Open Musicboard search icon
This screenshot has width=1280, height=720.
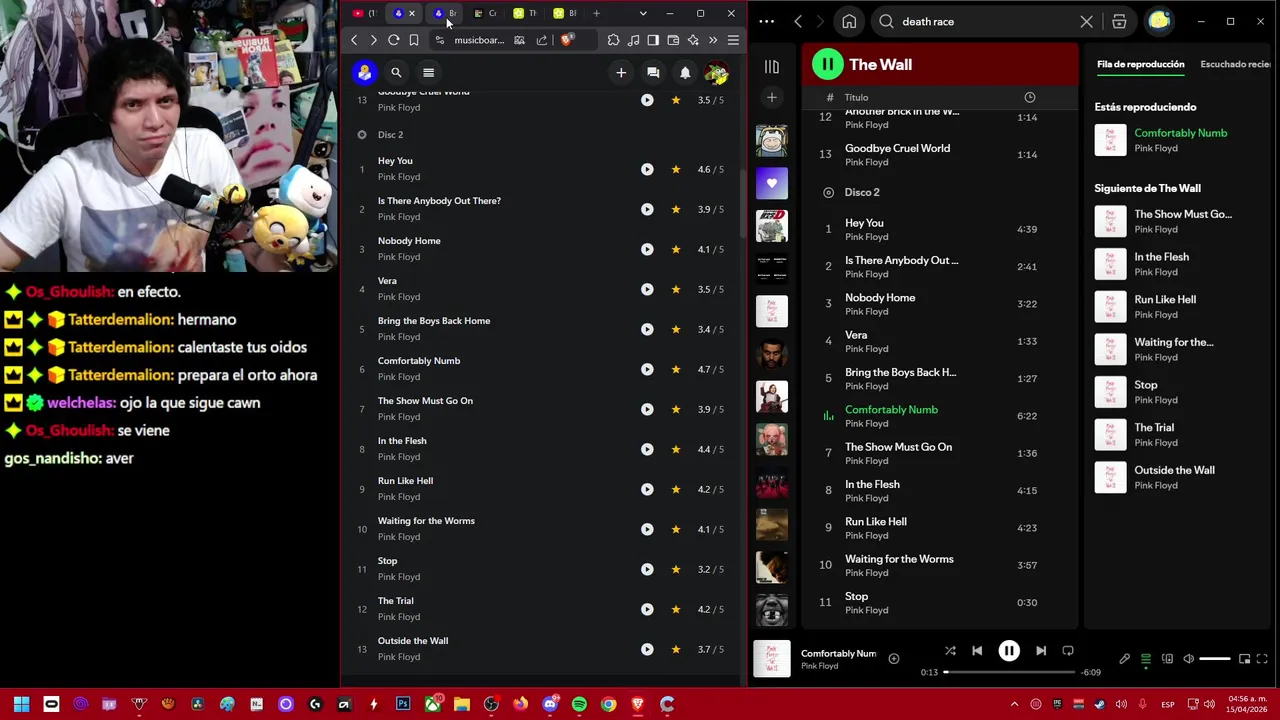coord(396,72)
